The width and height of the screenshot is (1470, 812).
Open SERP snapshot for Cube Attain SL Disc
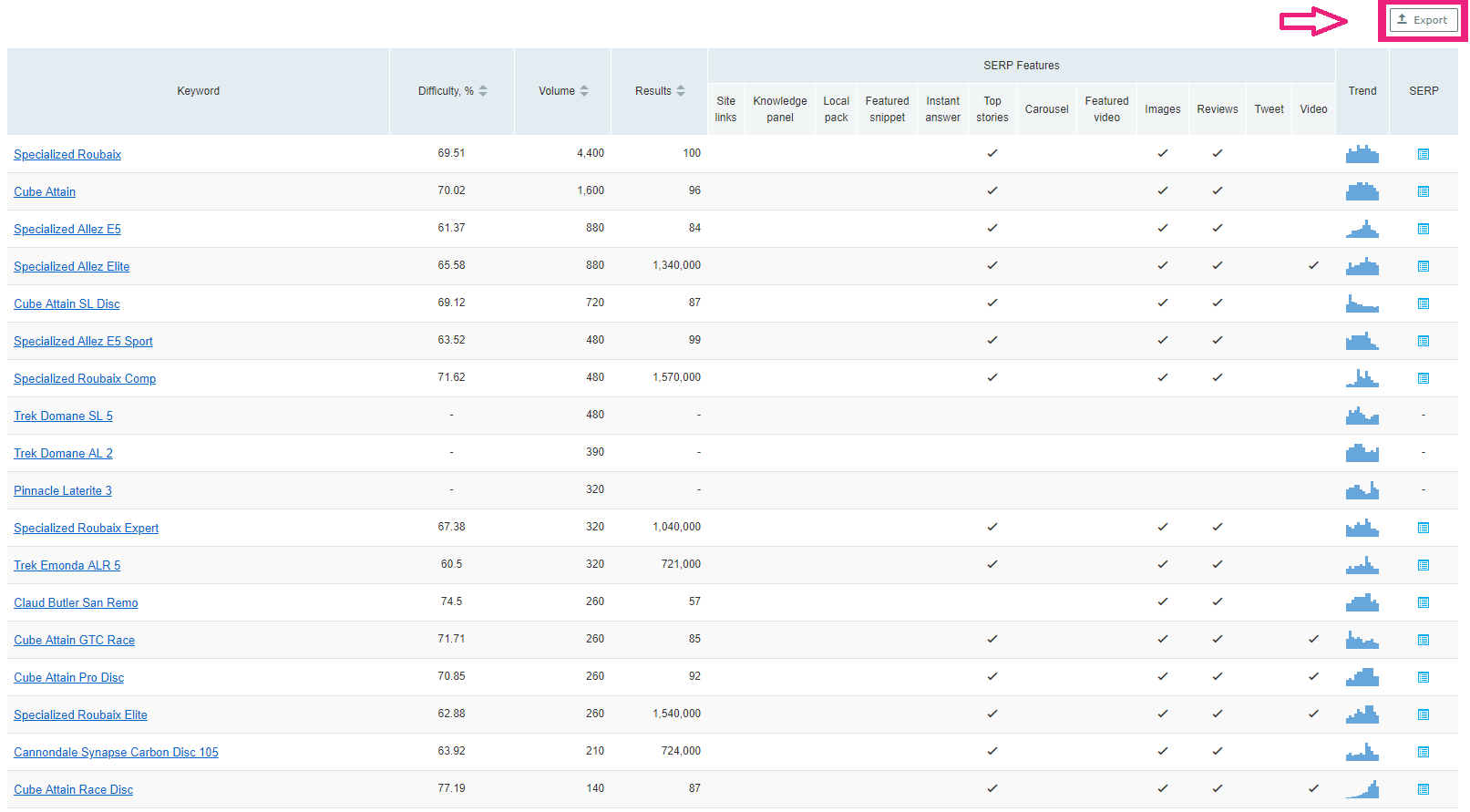[x=1424, y=303]
